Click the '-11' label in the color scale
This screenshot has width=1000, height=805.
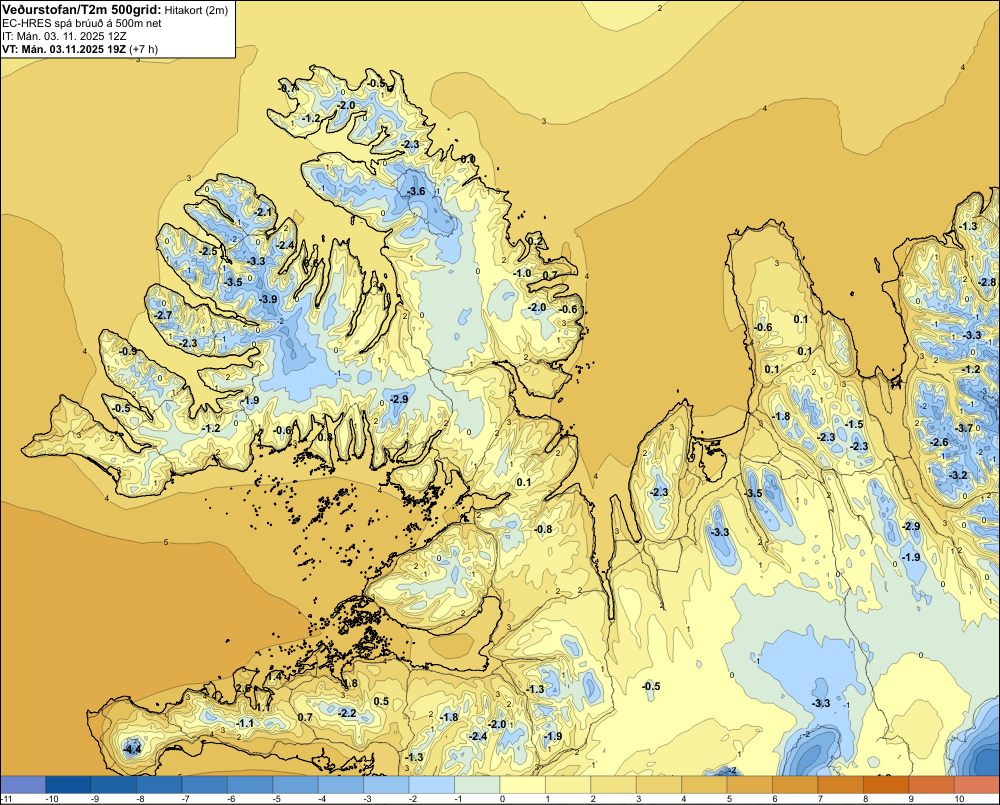(x=6, y=799)
